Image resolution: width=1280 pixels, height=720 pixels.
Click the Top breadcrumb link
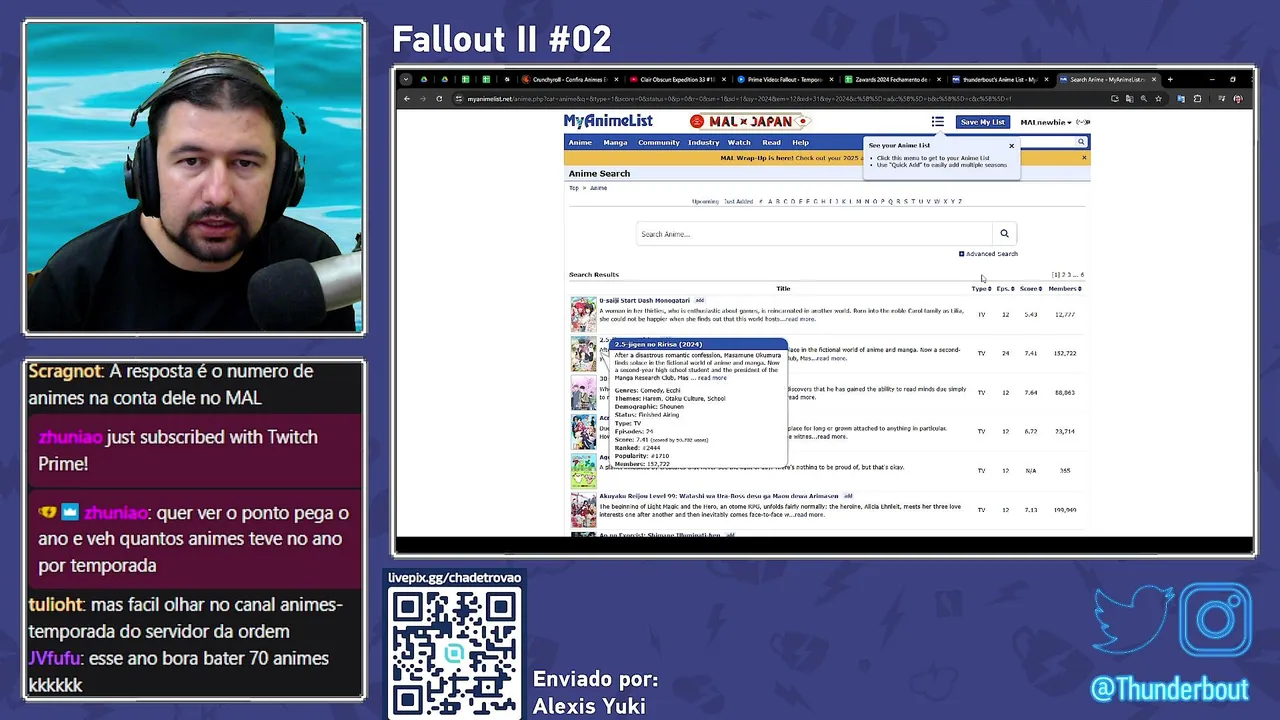coord(574,188)
